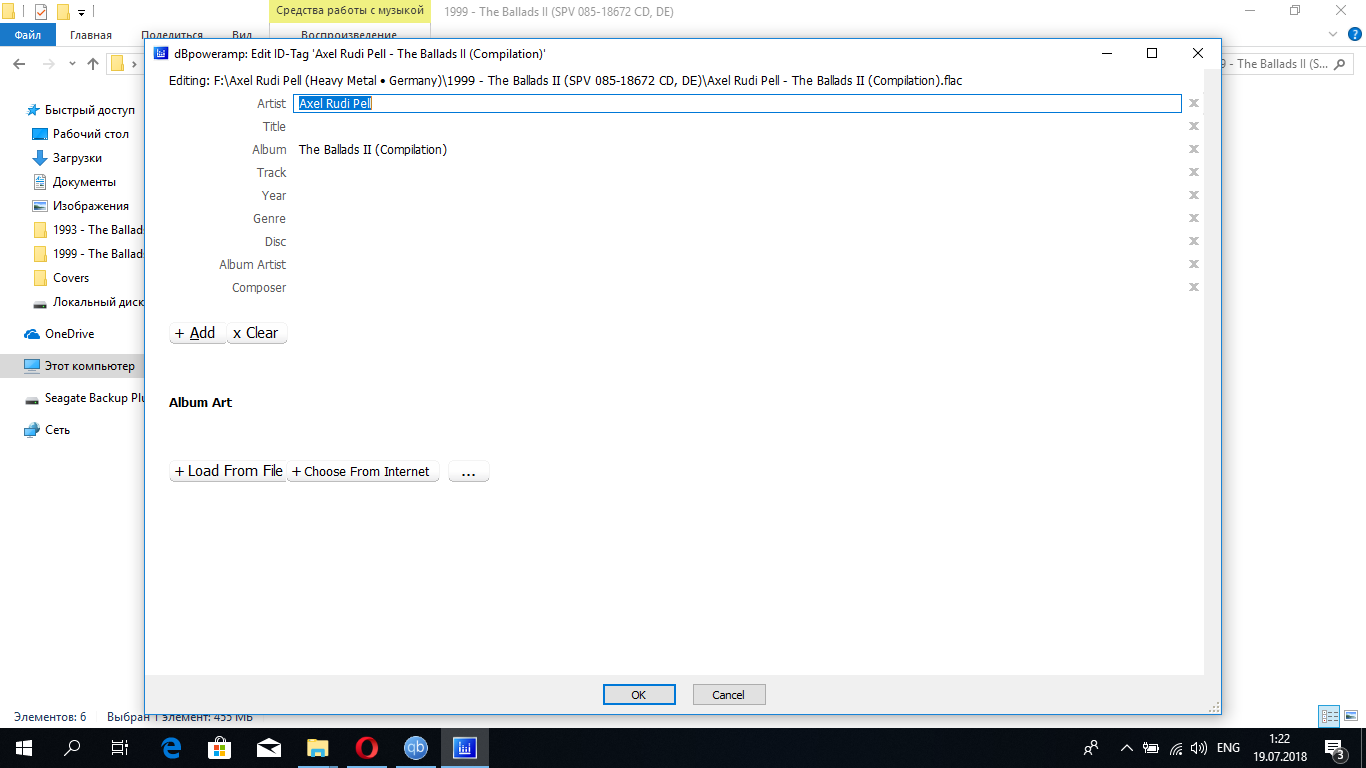The width and height of the screenshot is (1366, 768).
Task: Switch Explorer to details view
Action: pyautogui.click(x=1330, y=716)
